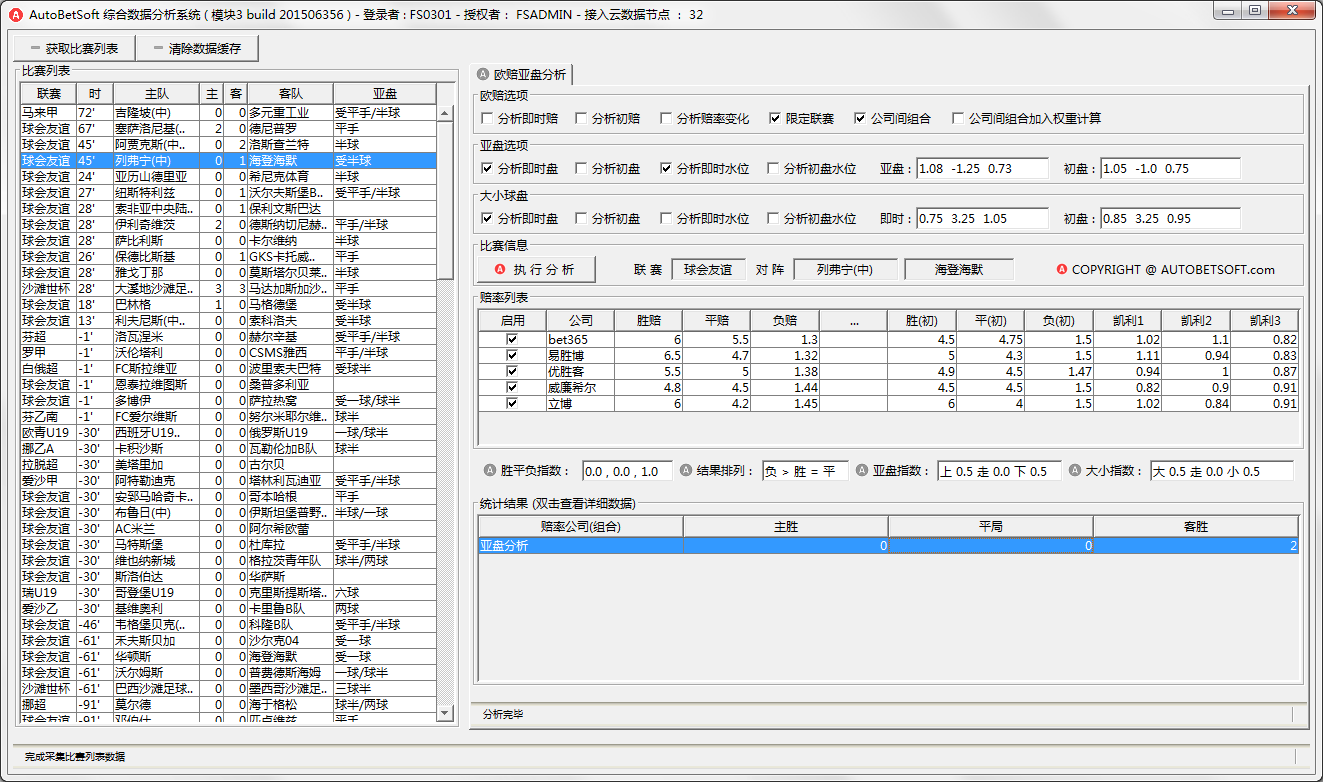Screen dimensions: 1323x782
Task: Enable 公司间组合加入权重计算 checkbox
Action: click(958, 118)
